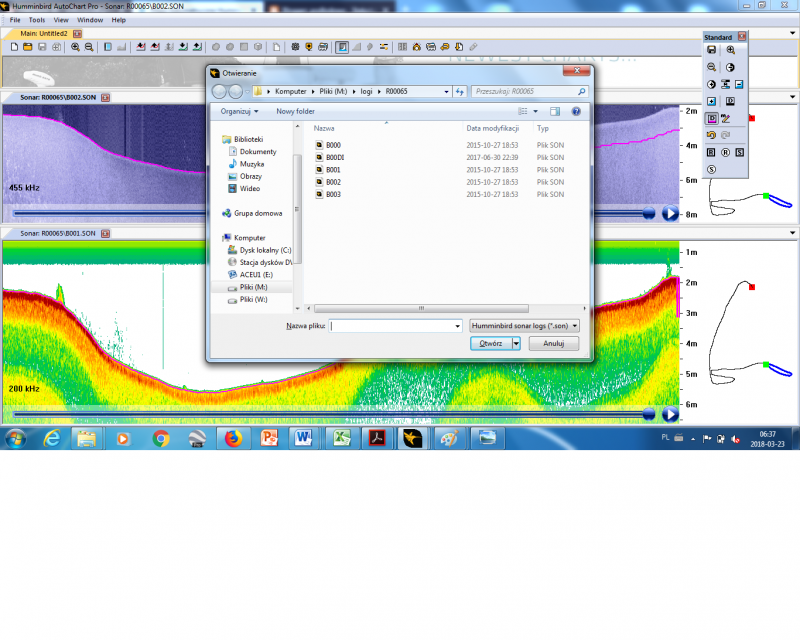Click Firefox icon in the Windows taskbar
Screen dimensions: 800x640
[x=234, y=438]
